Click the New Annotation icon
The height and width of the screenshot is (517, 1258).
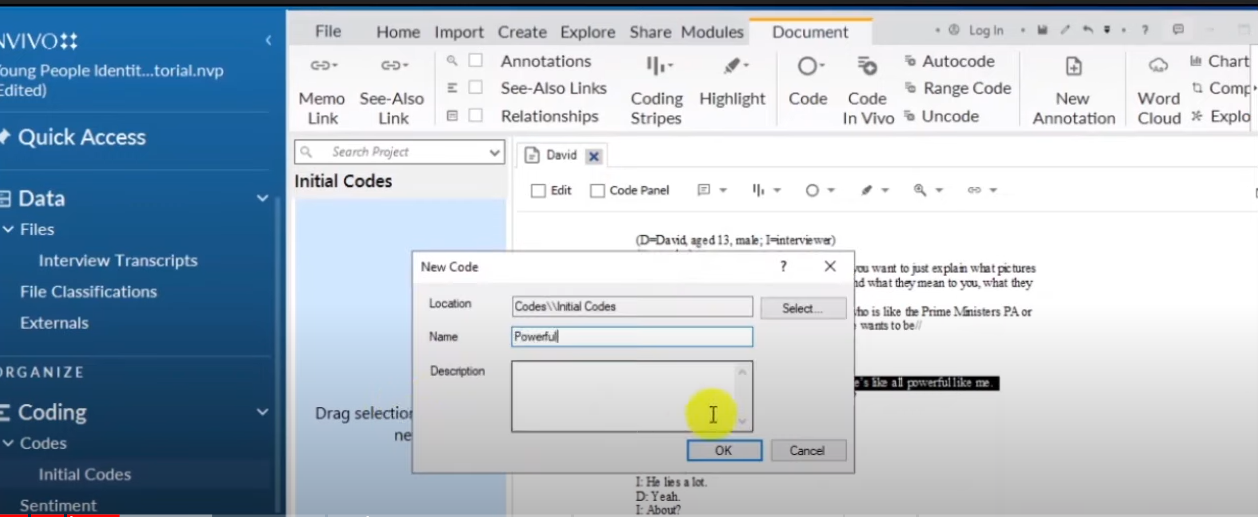click(x=1073, y=67)
